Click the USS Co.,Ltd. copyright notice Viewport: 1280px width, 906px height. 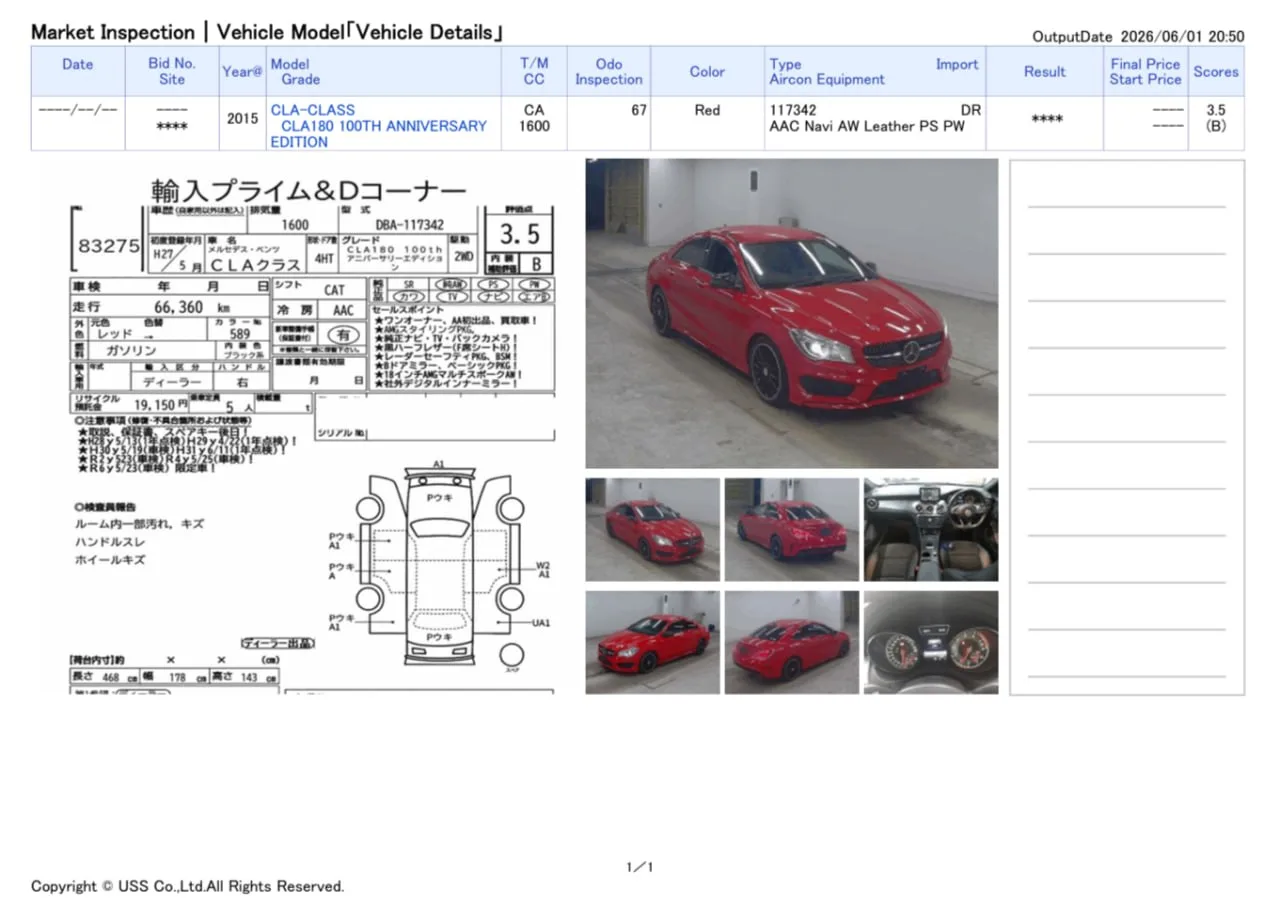[187, 886]
